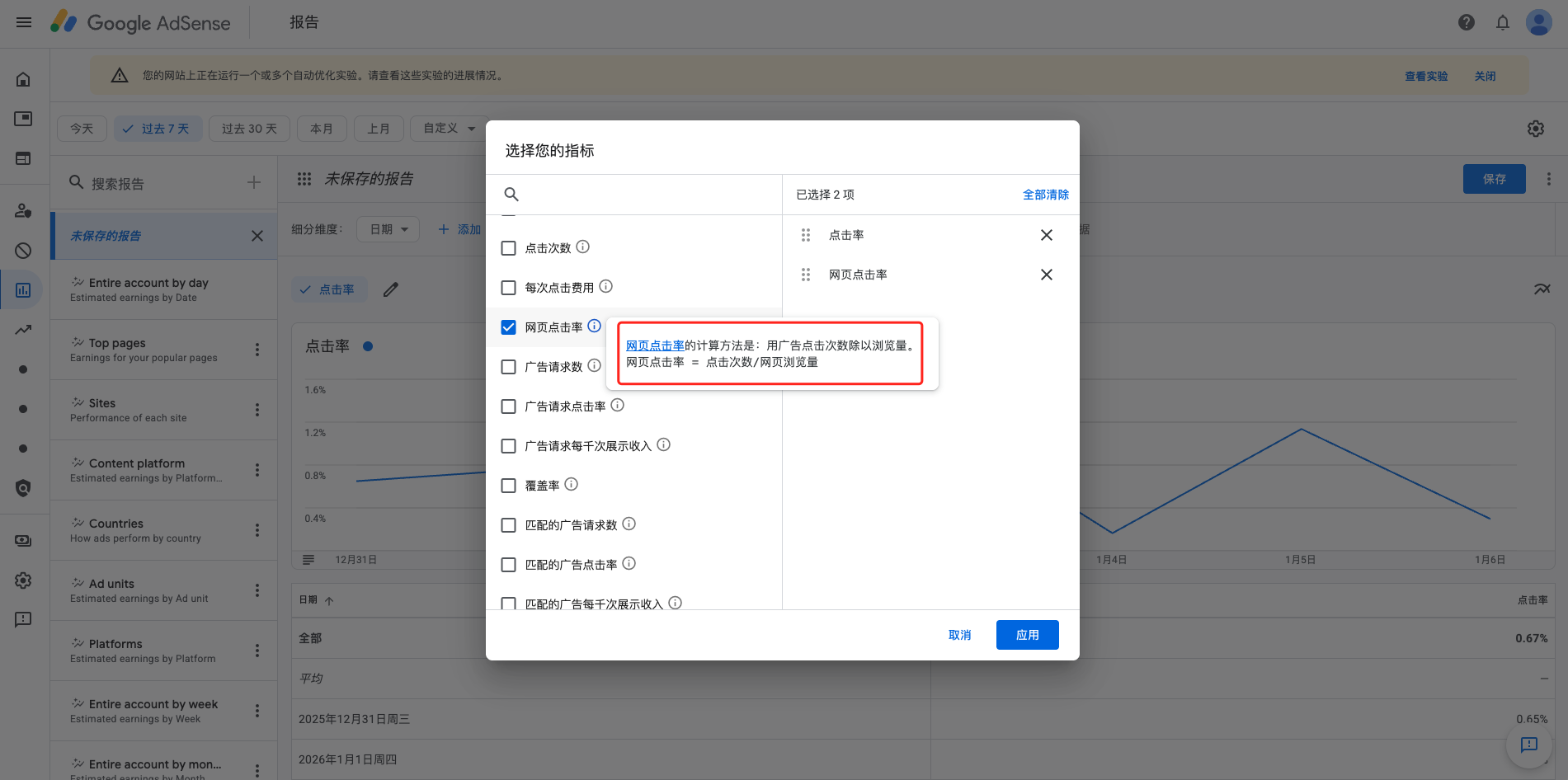1568x780 pixels.
Task: Select the 过去 30 天 date tab
Action: click(x=249, y=129)
